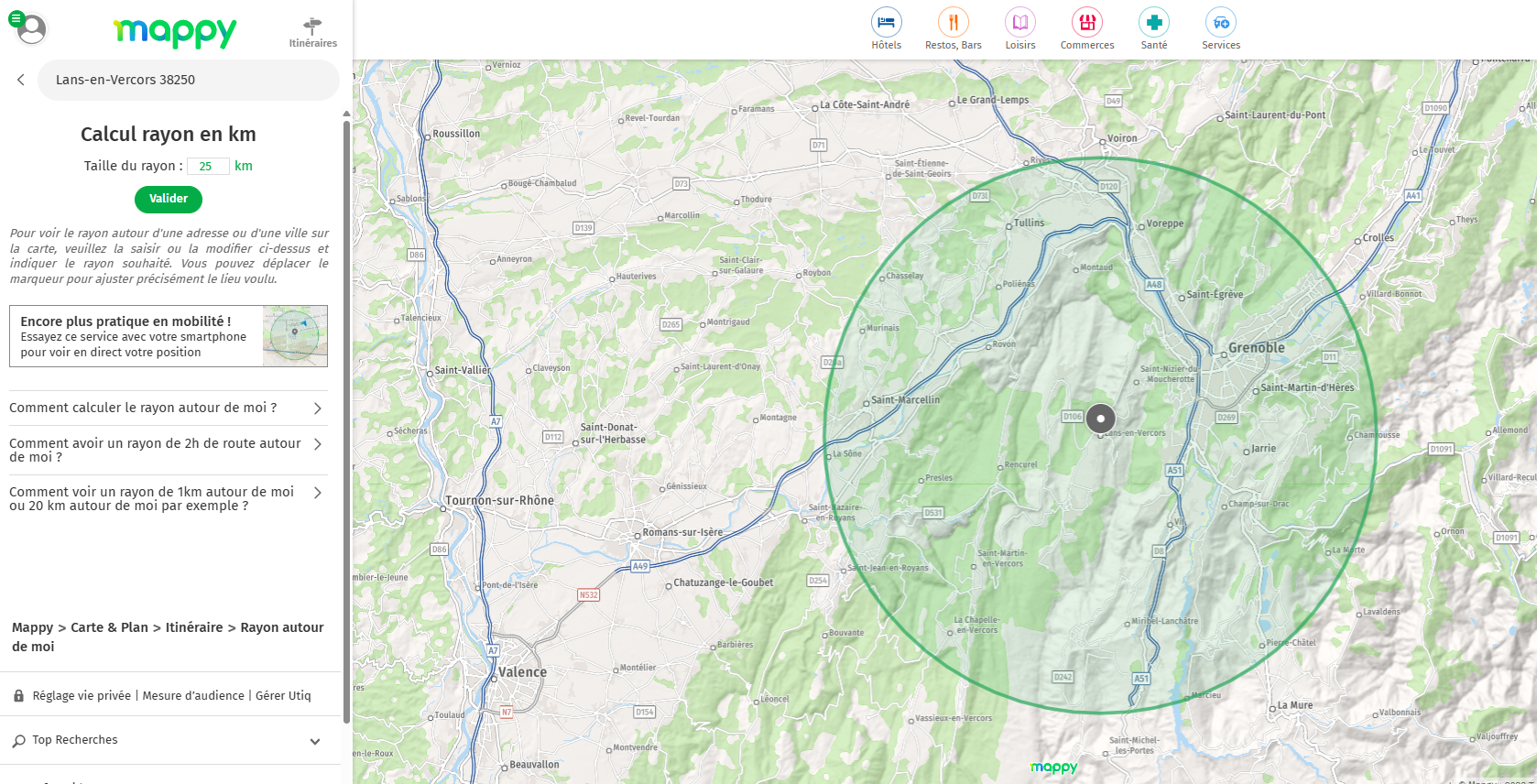Image resolution: width=1537 pixels, height=784 pixels.
Task: Click Chatuzange-le-Goubet on the map
Action: pos(724,583)
